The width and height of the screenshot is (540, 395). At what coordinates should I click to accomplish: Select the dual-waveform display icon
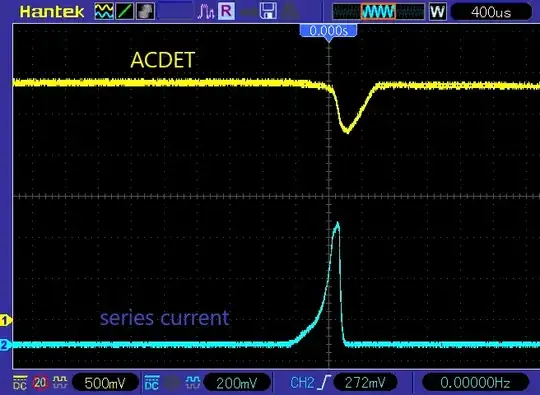tap(104, 11)
